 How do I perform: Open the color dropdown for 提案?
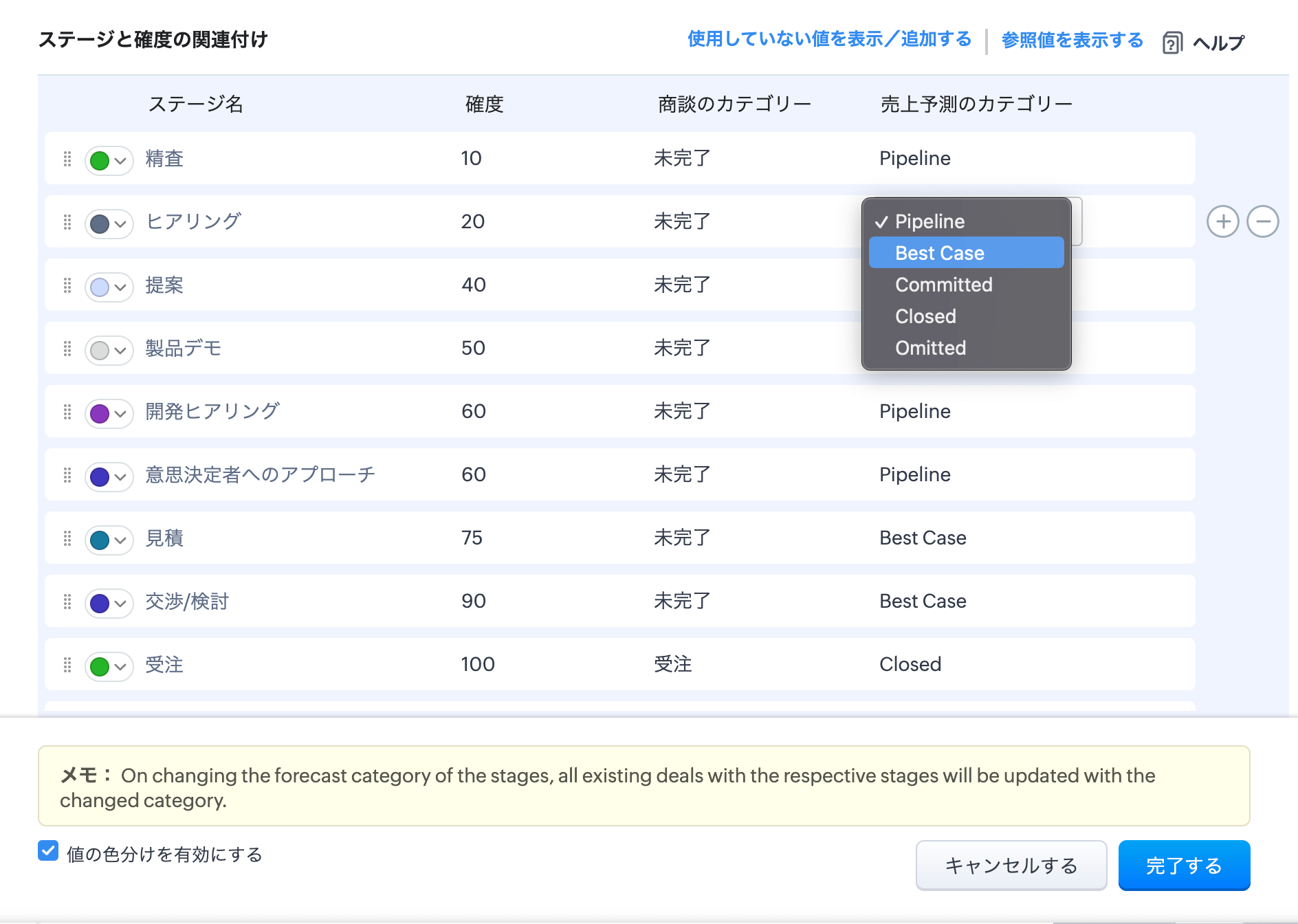(x=109, y=287)
